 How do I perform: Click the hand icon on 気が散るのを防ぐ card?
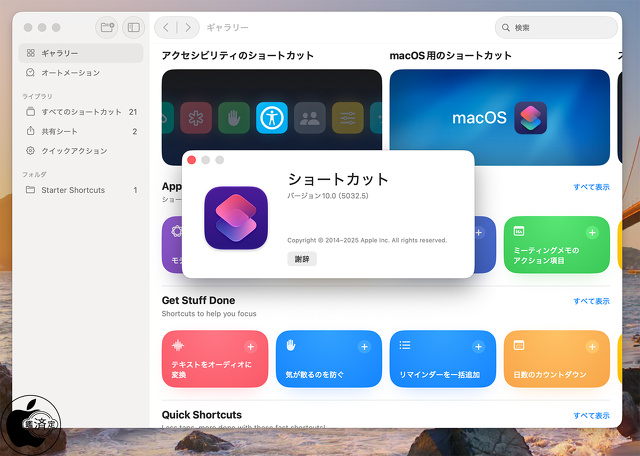click(x=291, y=345)
